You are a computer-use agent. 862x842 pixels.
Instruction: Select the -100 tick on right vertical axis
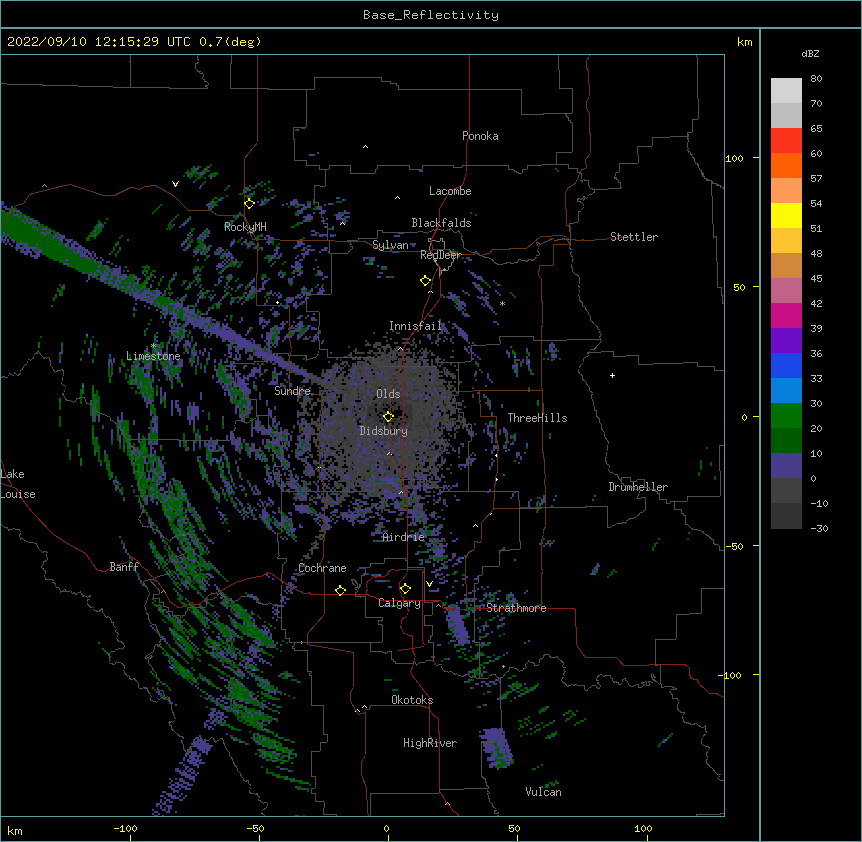coord(731,675)
